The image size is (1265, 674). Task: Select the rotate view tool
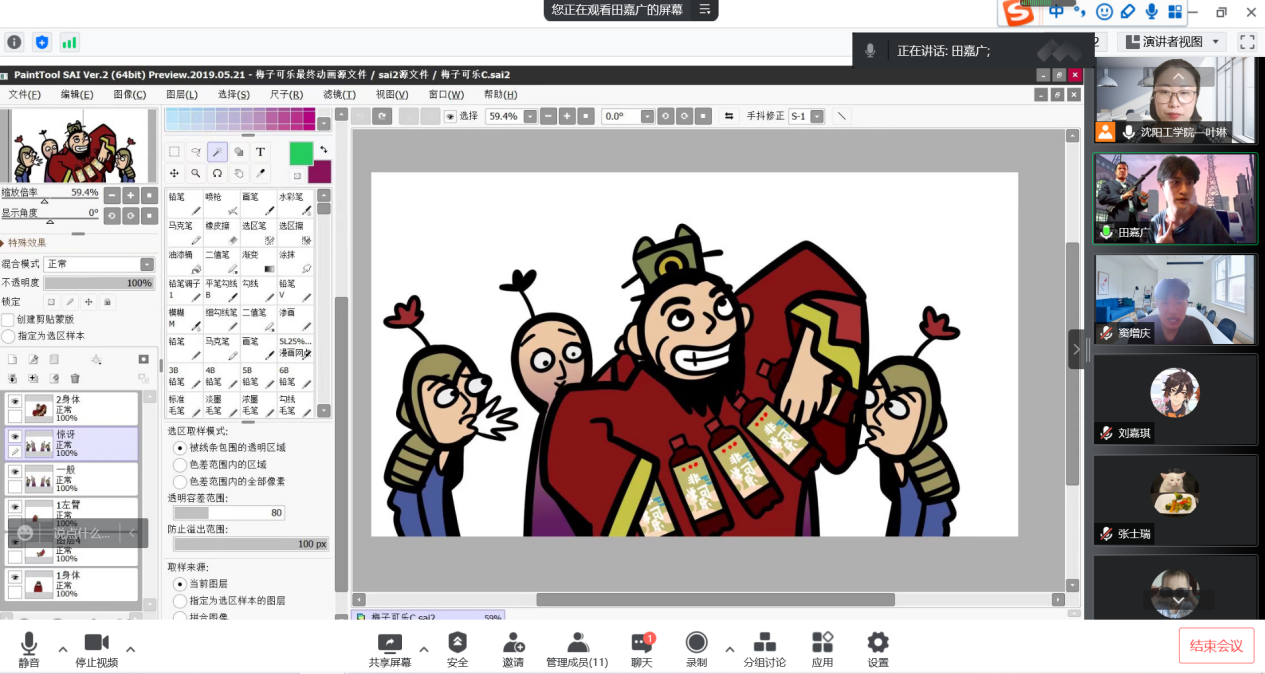pos(217,173)
